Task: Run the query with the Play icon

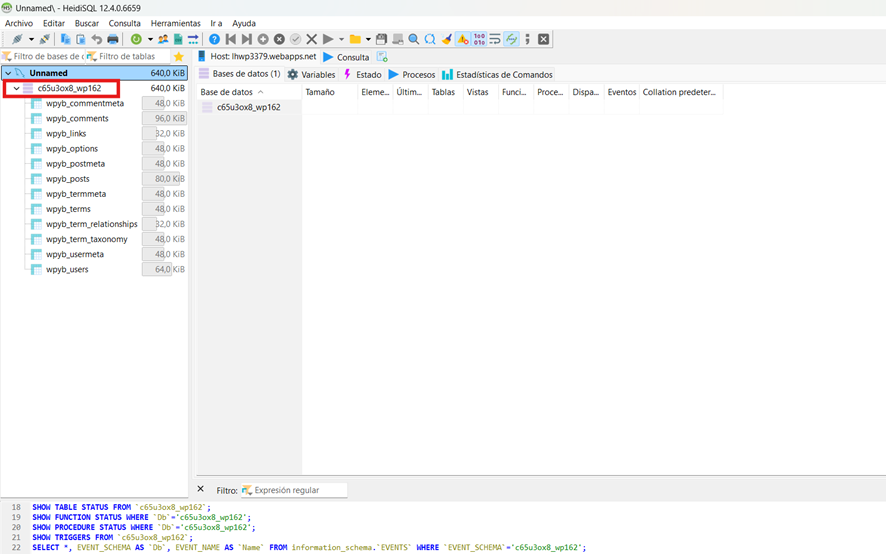Action: click(328, 39)
